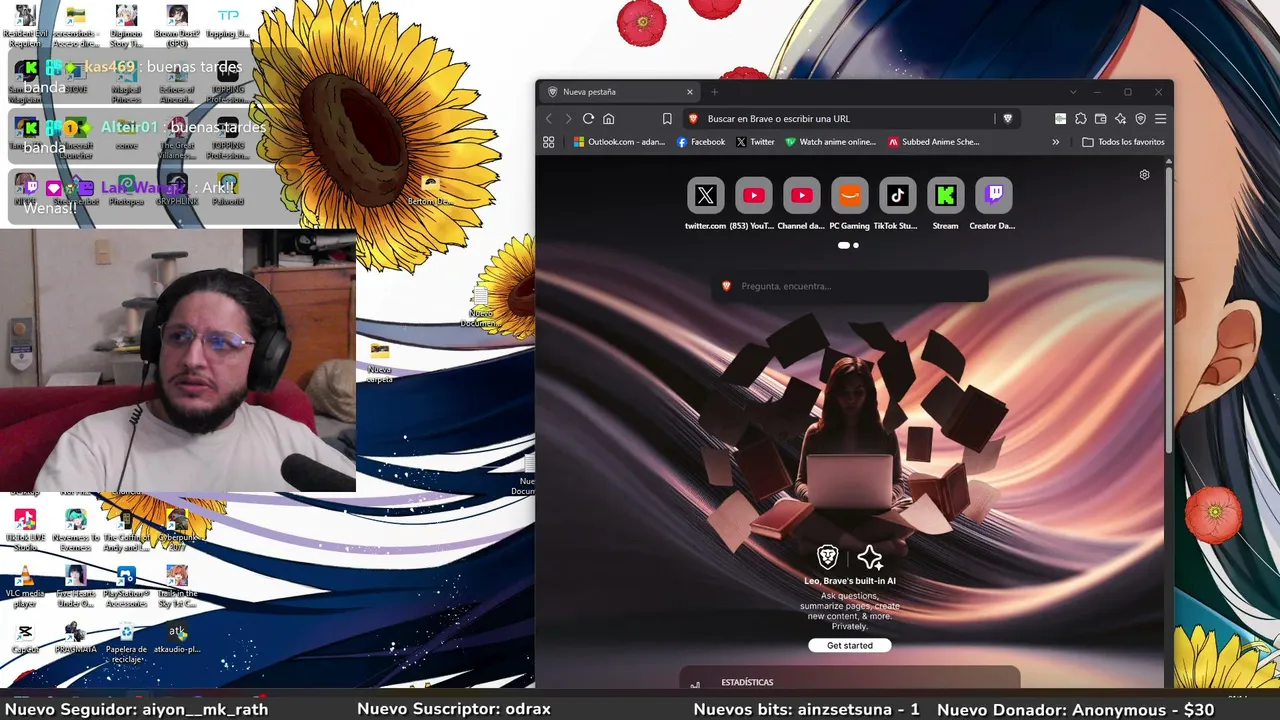
Task: Open CapCut desktop shortcut
Action: point(25,638)
